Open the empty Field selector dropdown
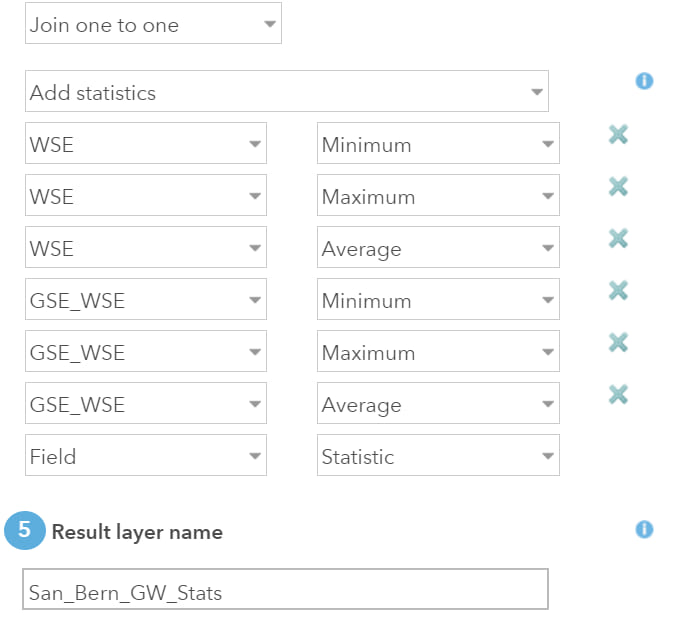This screenshot has height=623, width=676. tap(145, 456)
